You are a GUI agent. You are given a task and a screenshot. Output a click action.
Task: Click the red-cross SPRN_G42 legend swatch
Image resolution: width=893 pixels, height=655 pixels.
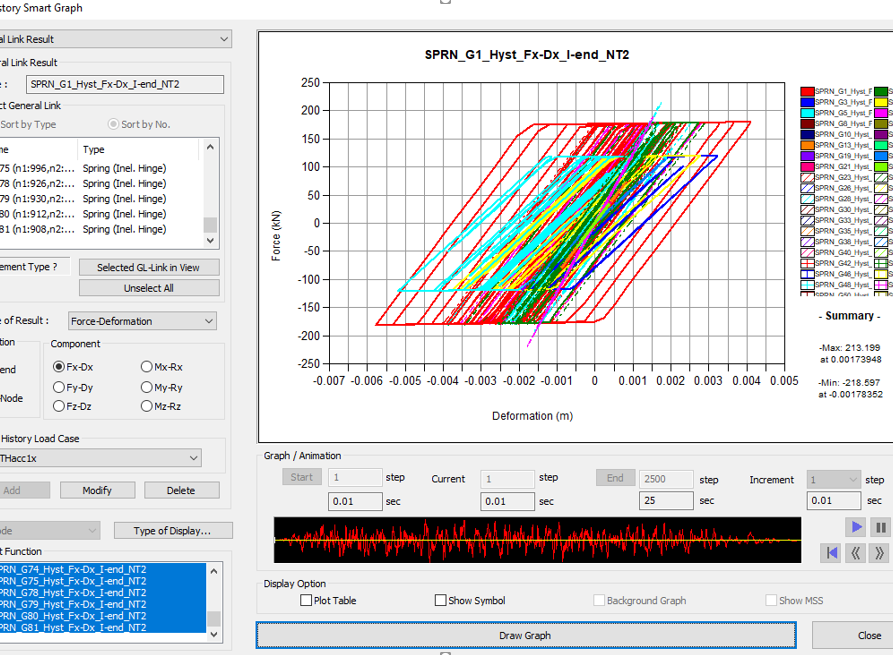[807, 263]
